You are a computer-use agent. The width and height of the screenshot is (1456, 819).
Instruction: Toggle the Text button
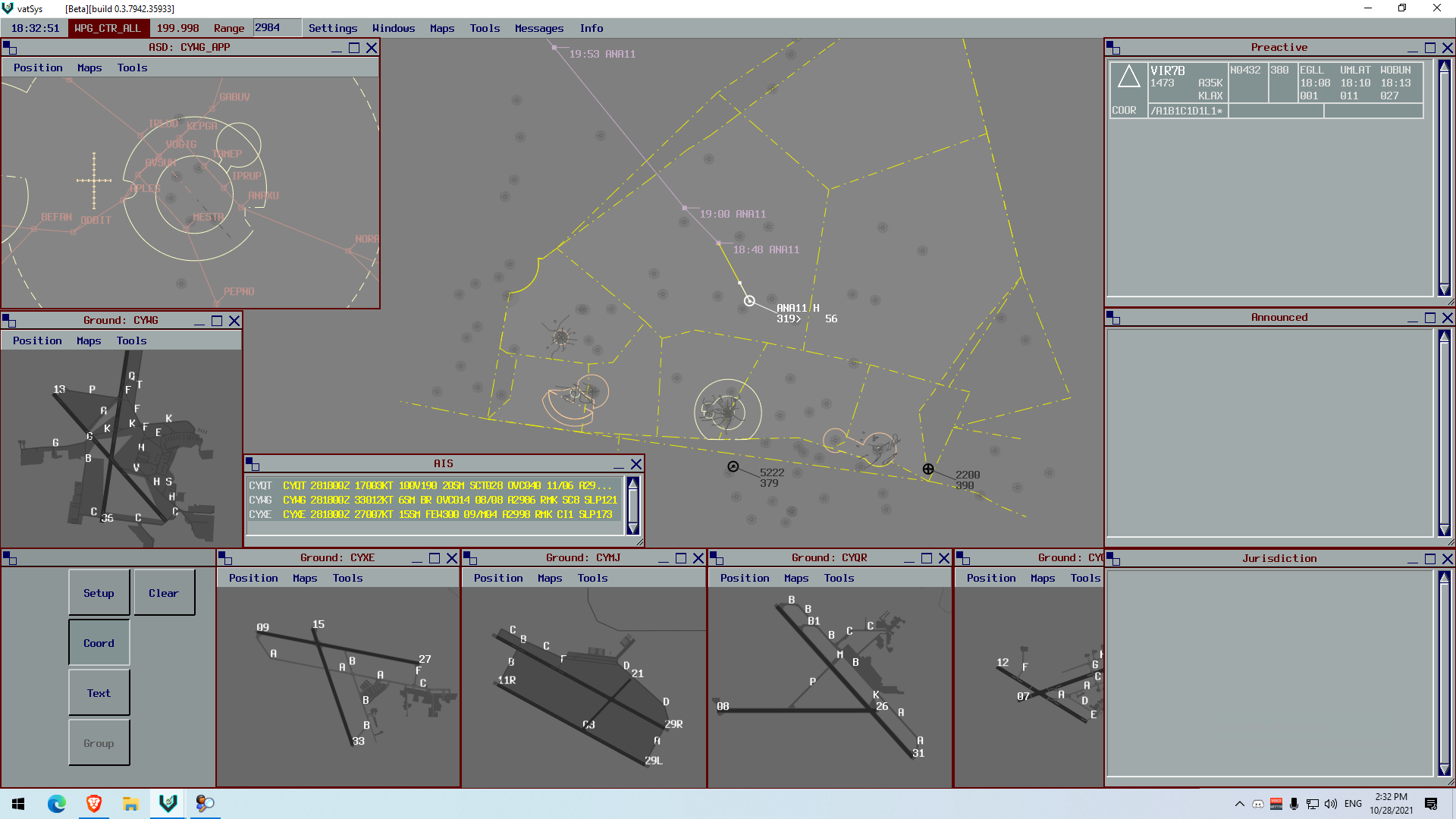click(99, 693)
